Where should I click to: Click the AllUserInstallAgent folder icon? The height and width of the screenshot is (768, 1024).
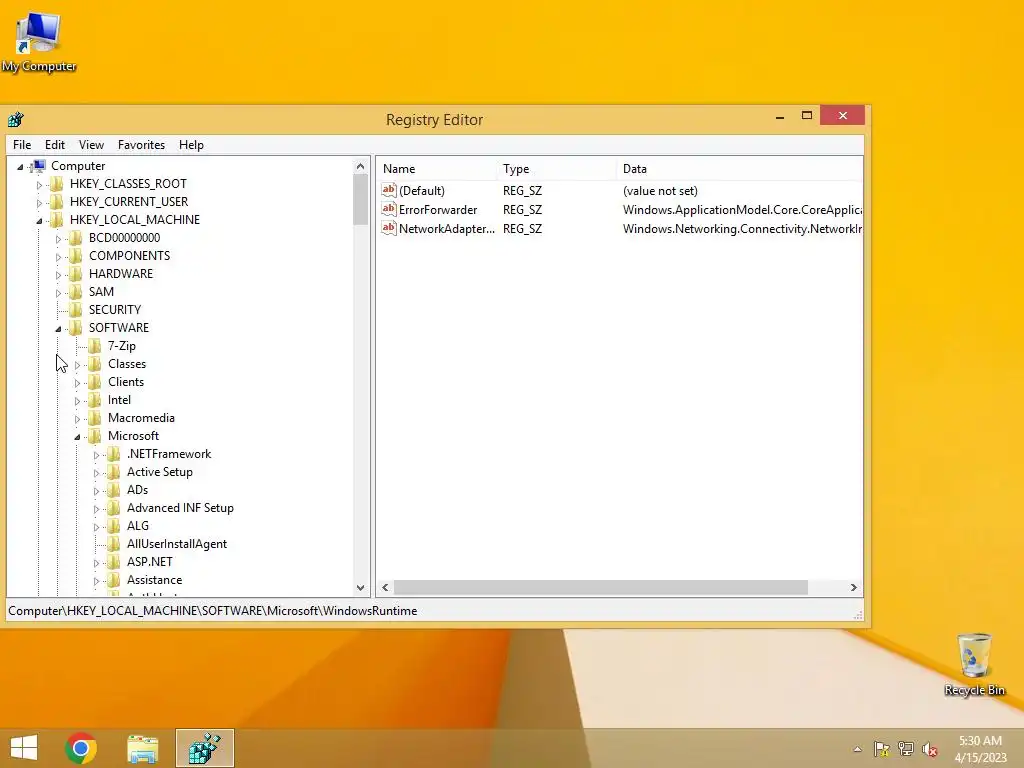click(114, 543)
